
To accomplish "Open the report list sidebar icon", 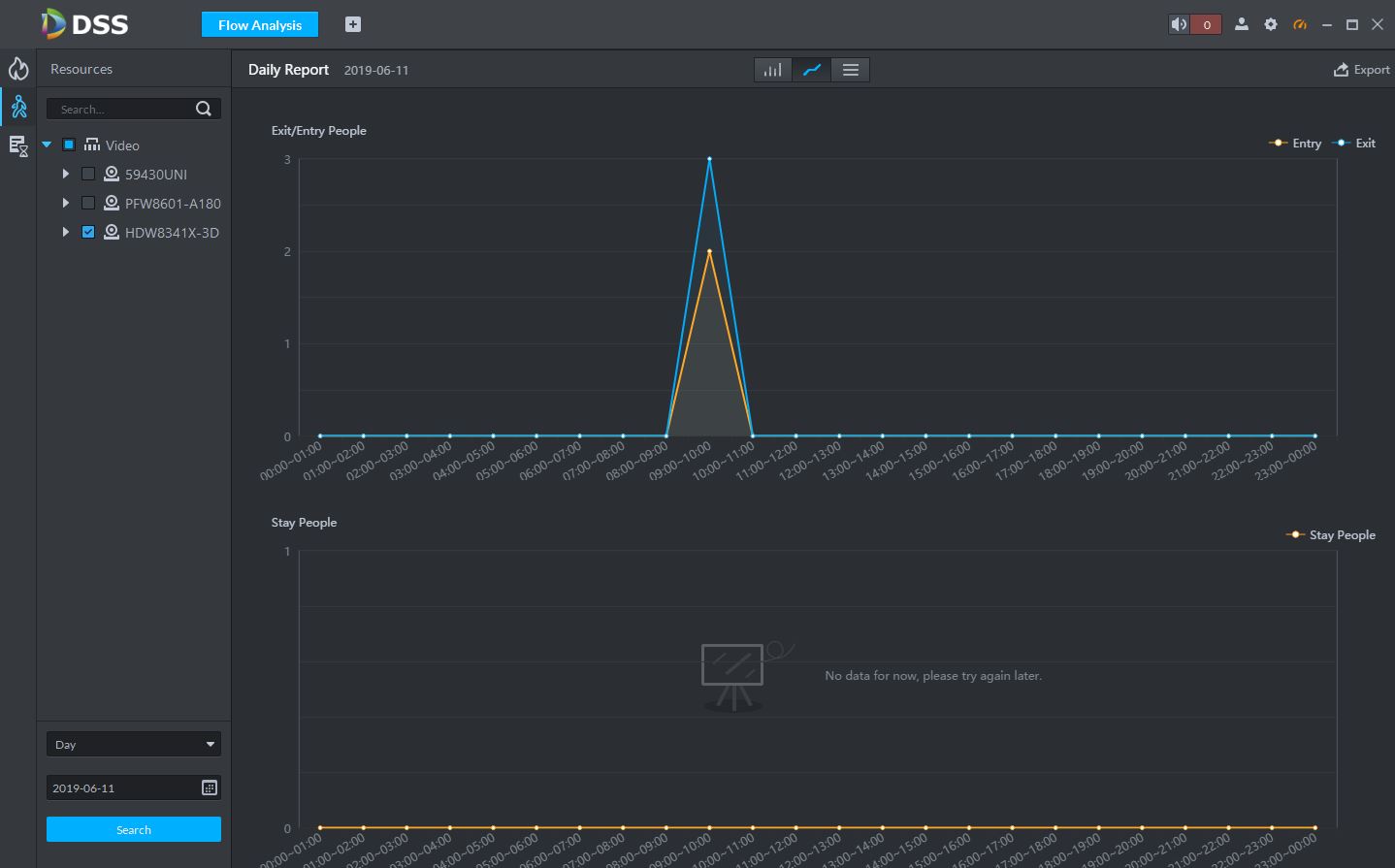I will [x=18, y=146].
